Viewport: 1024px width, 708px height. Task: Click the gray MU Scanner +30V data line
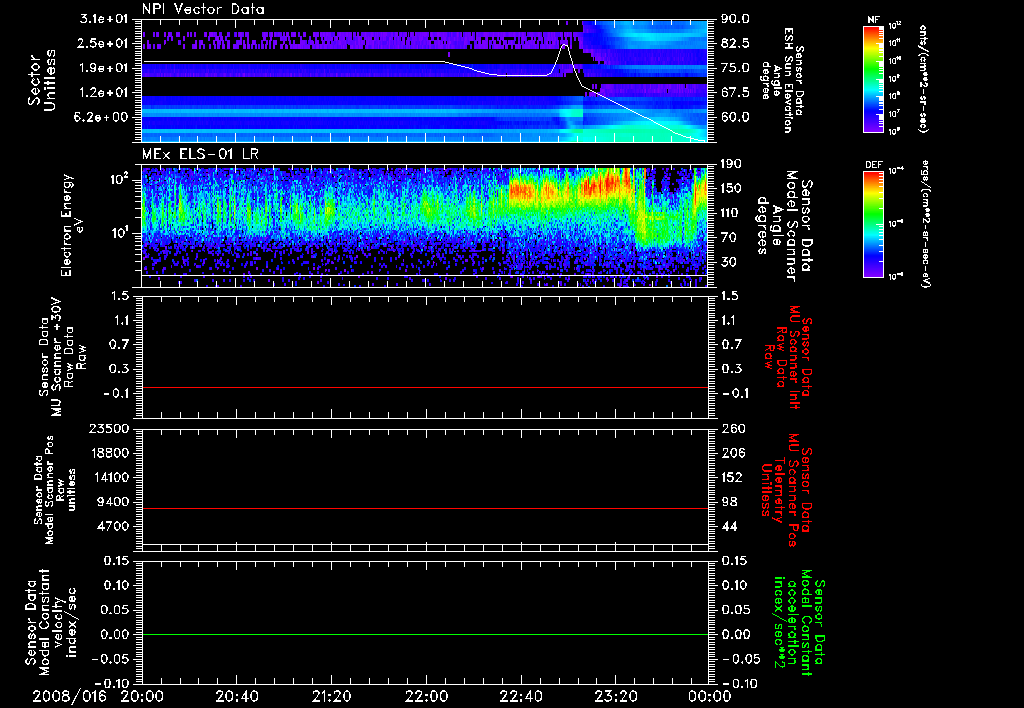425,387
